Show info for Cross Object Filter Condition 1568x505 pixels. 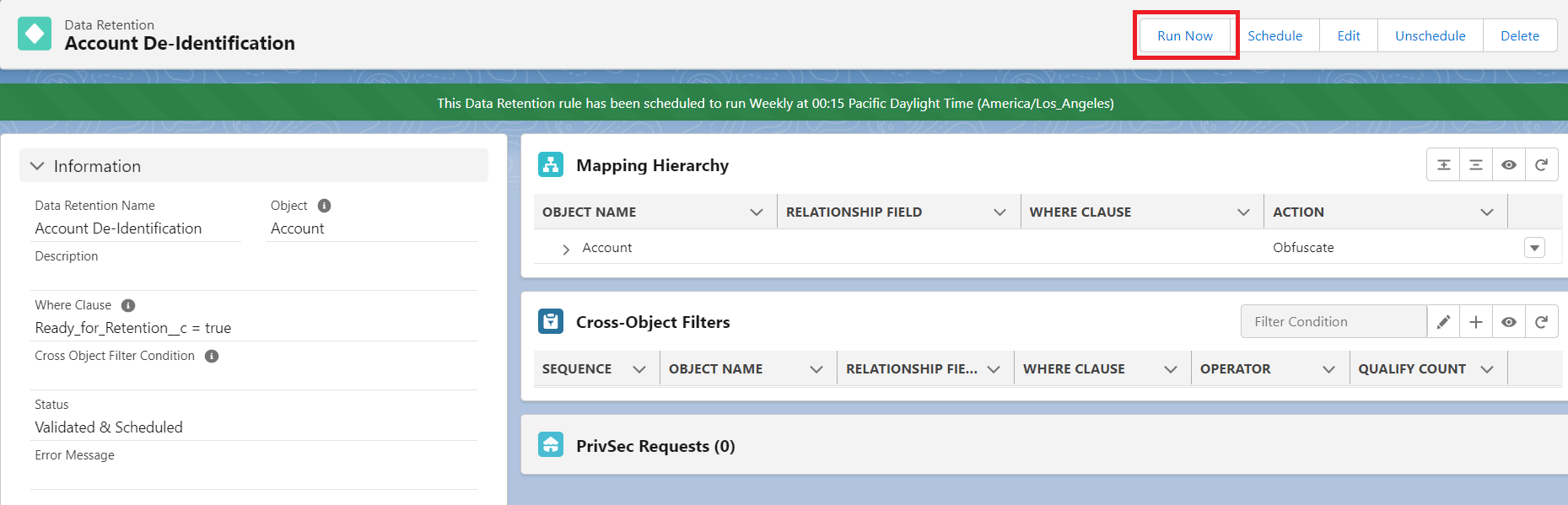[212, 356]
